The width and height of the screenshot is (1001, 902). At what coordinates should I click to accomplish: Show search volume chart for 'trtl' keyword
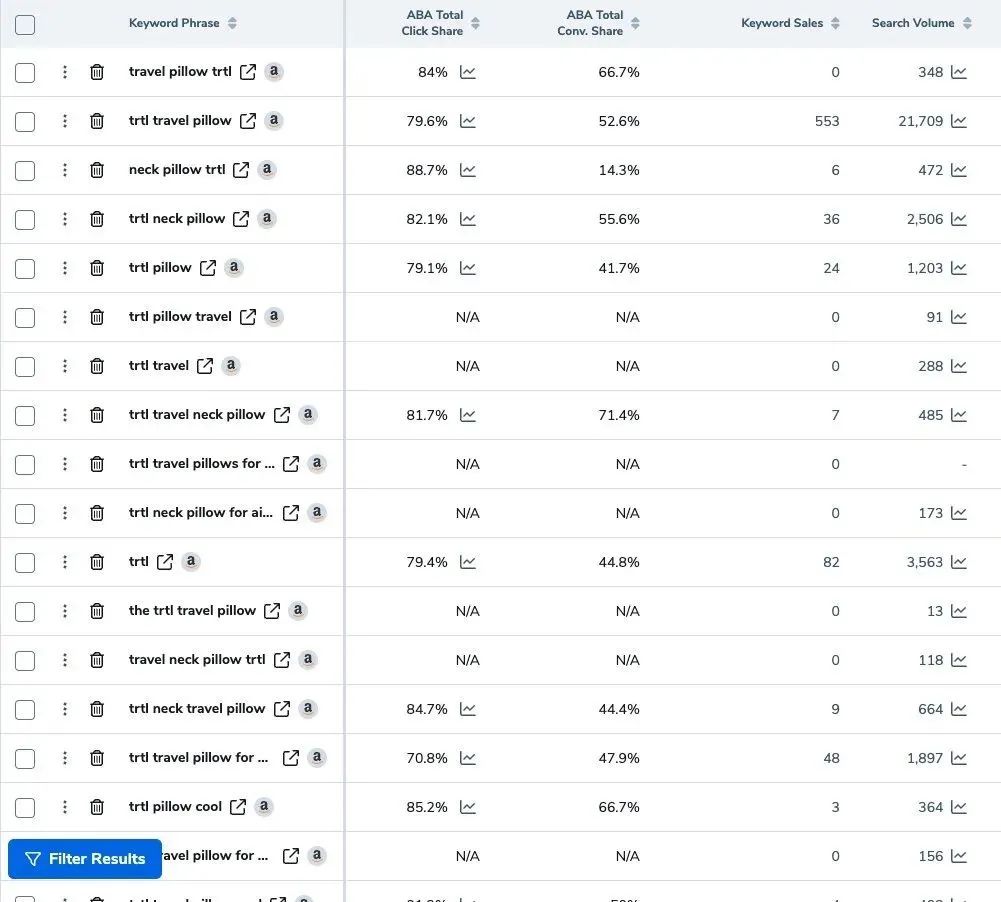(959, 562)
